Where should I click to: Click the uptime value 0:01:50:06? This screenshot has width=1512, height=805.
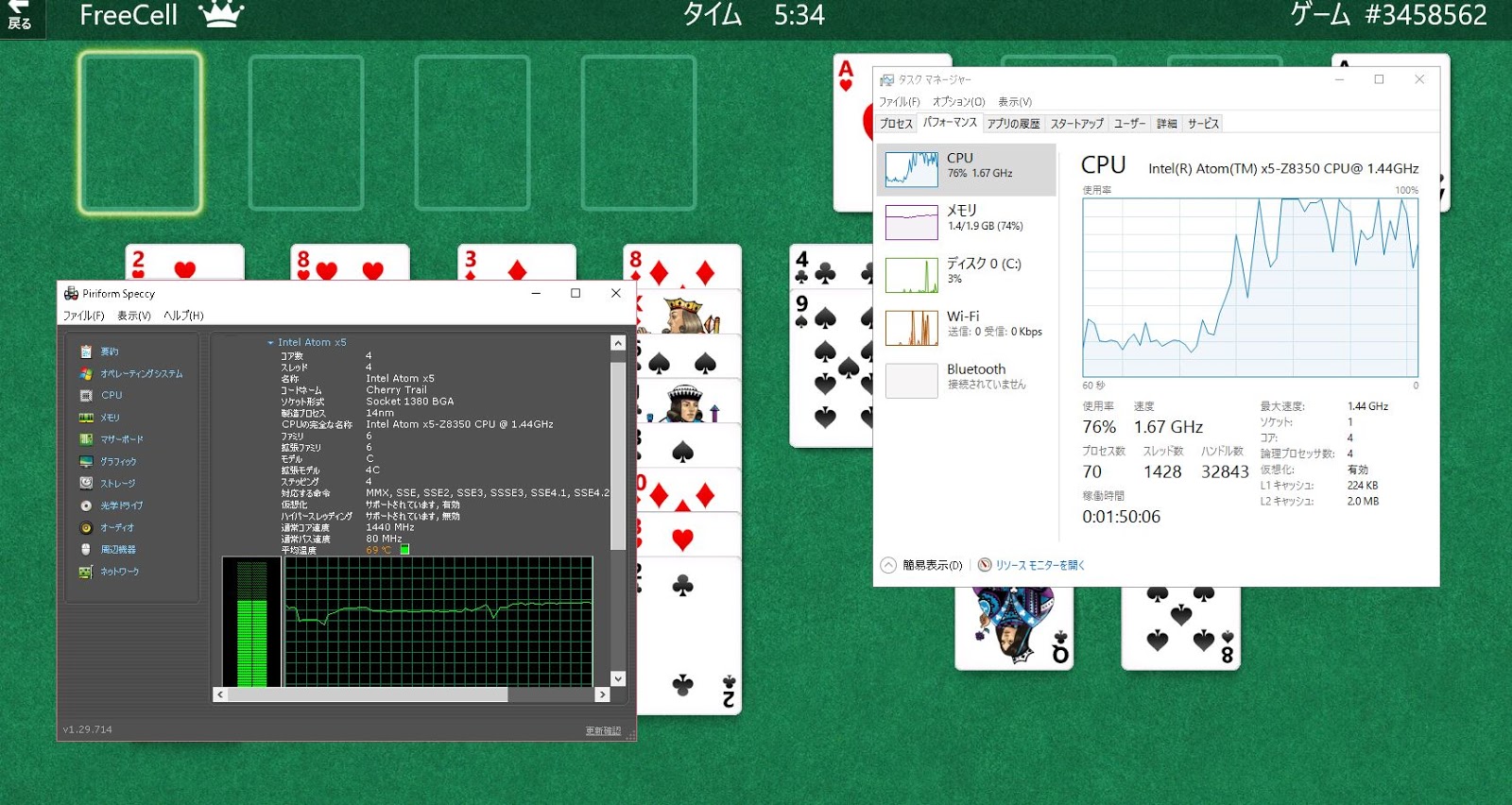coord(1121,517)
